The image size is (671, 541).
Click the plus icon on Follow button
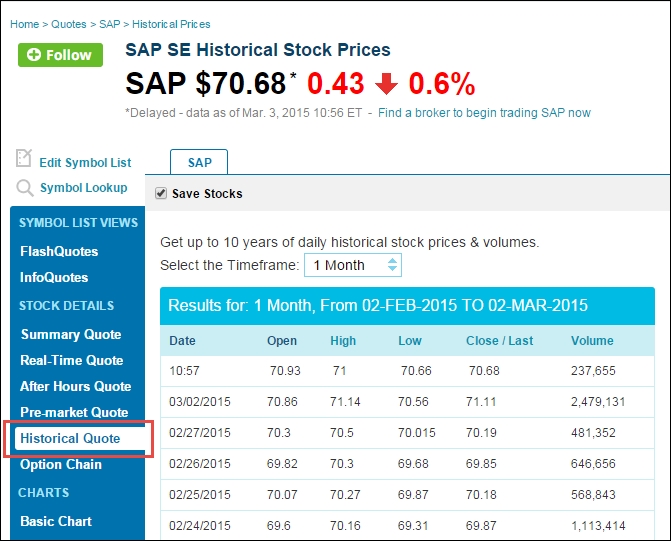coord(34,55)
